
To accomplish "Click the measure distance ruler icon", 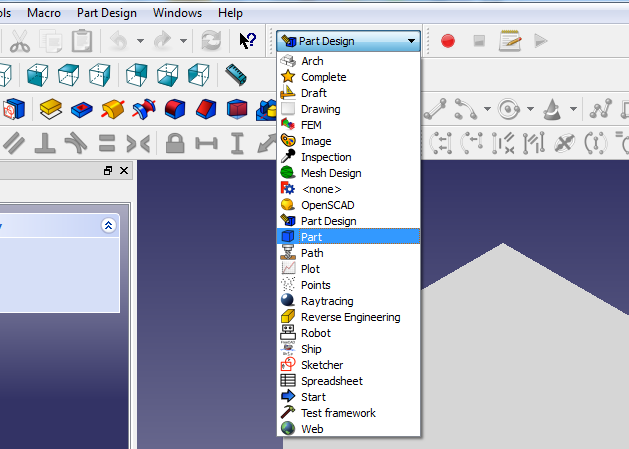I will pos(235,75).
